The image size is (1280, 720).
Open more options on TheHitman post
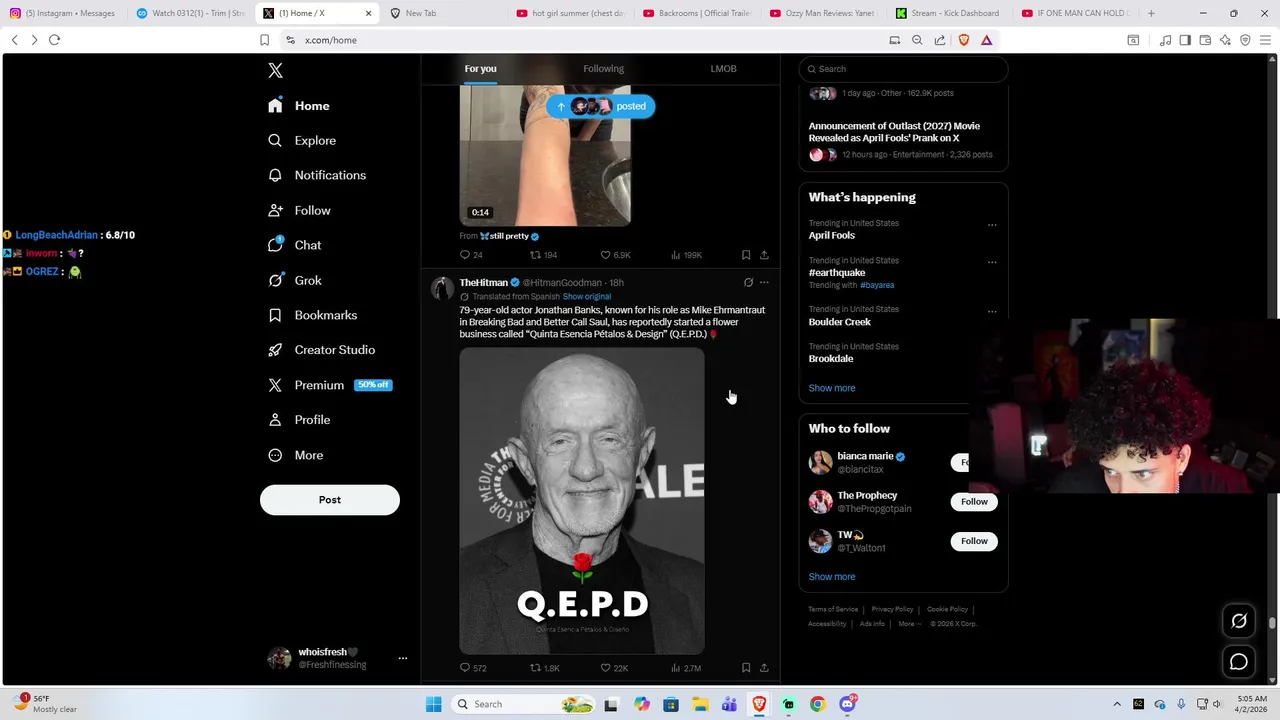pyautogui.click(x=764, y=282)
